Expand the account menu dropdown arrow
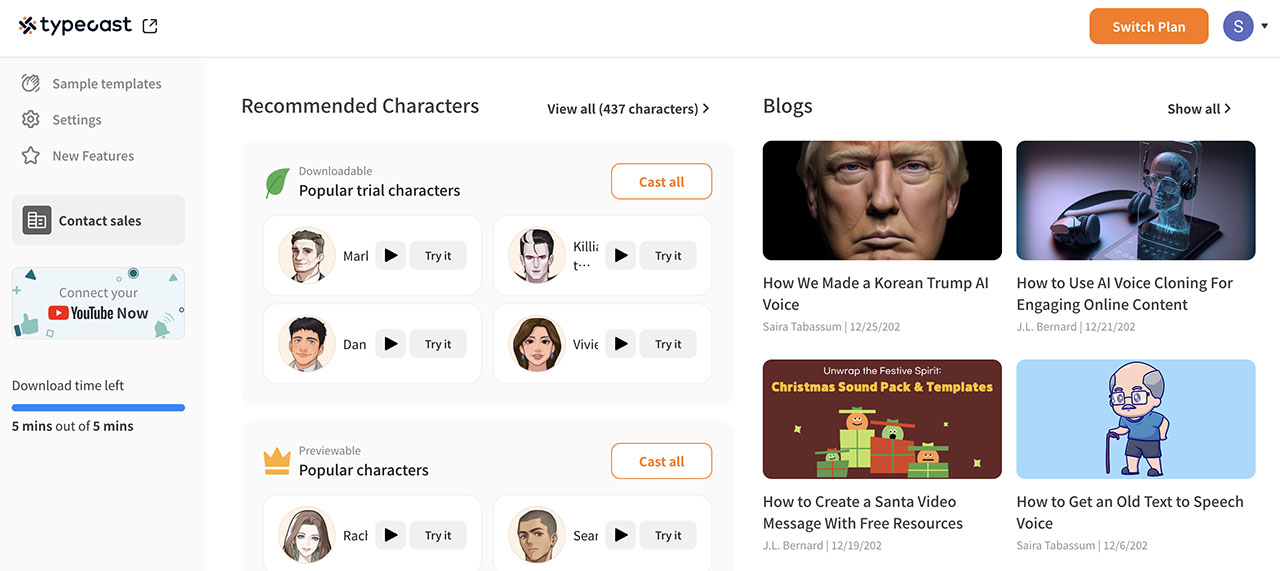The width and height of the screenshot is (1280, 571). [1264, 27]
